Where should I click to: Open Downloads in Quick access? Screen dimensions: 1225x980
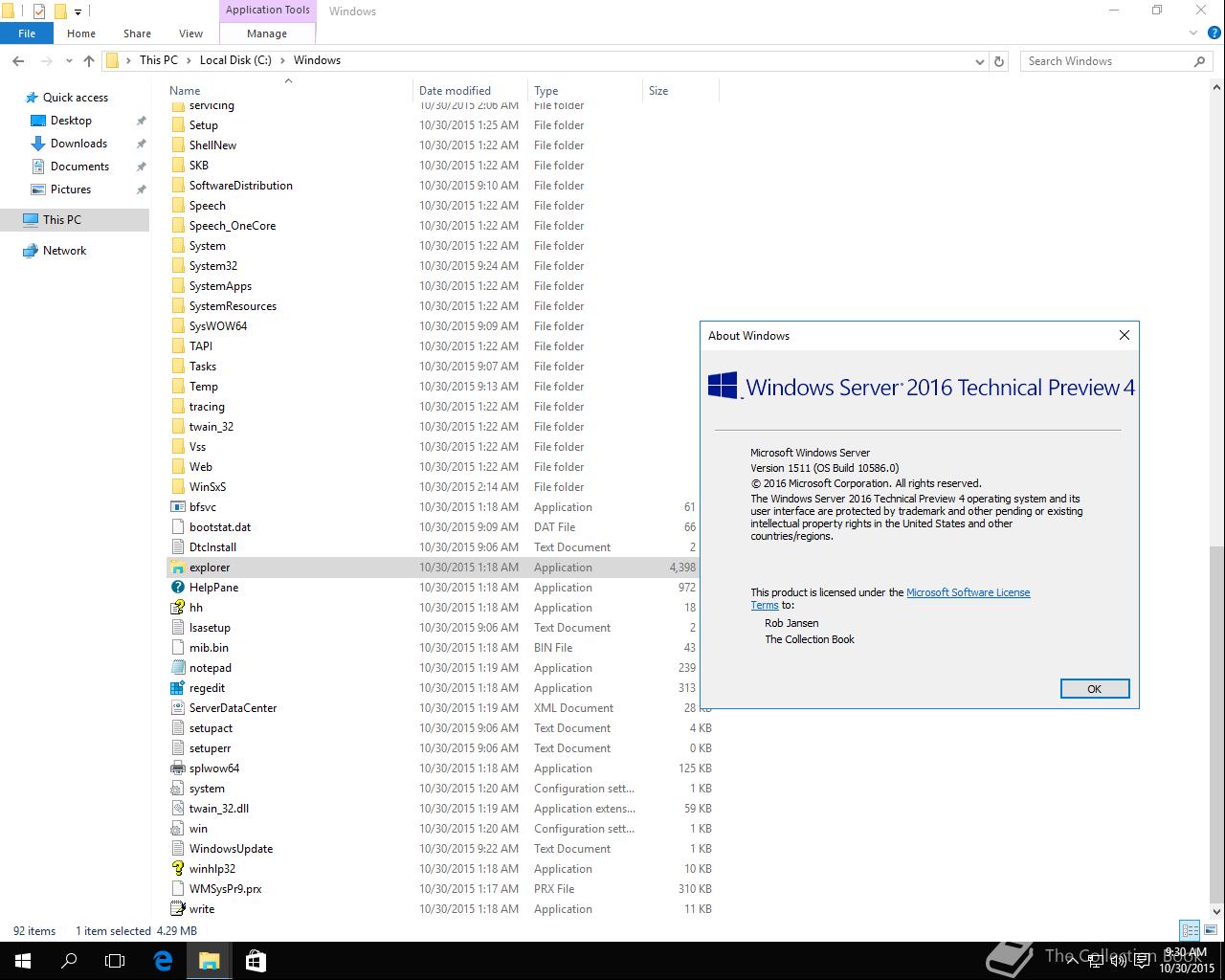(x=78, y=144)
